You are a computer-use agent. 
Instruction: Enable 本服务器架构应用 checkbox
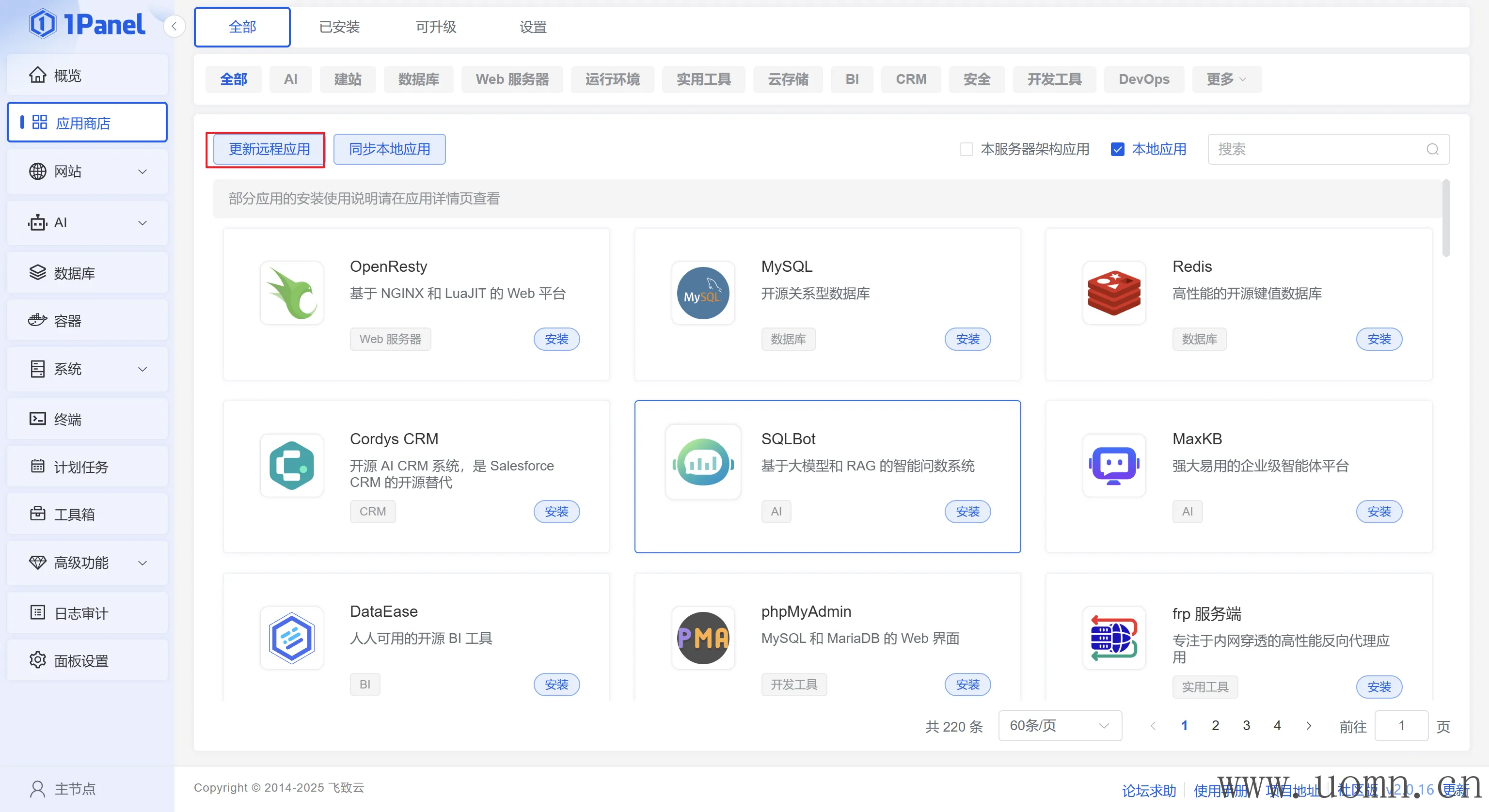[966, 149]
